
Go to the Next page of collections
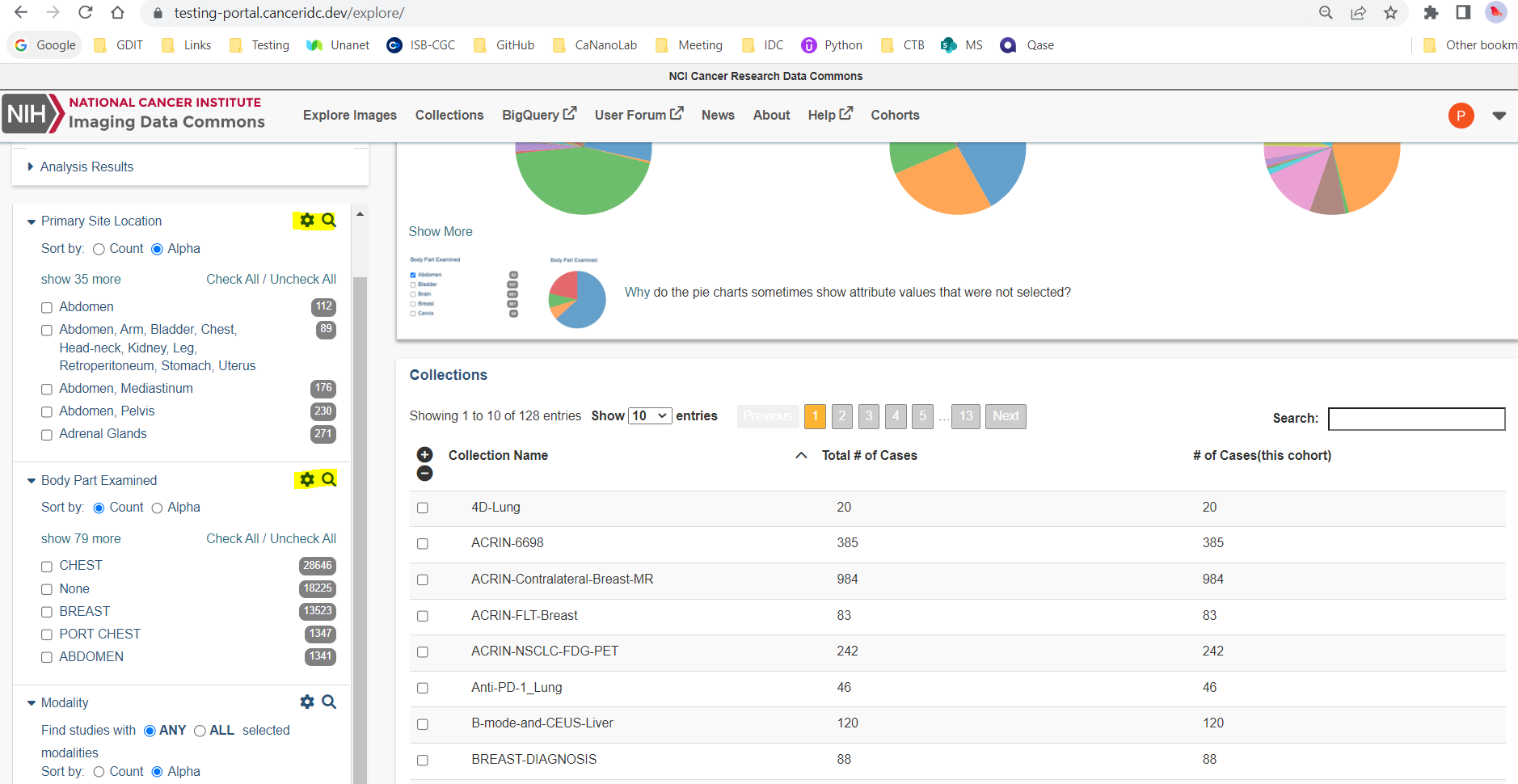pos(1005,415)
